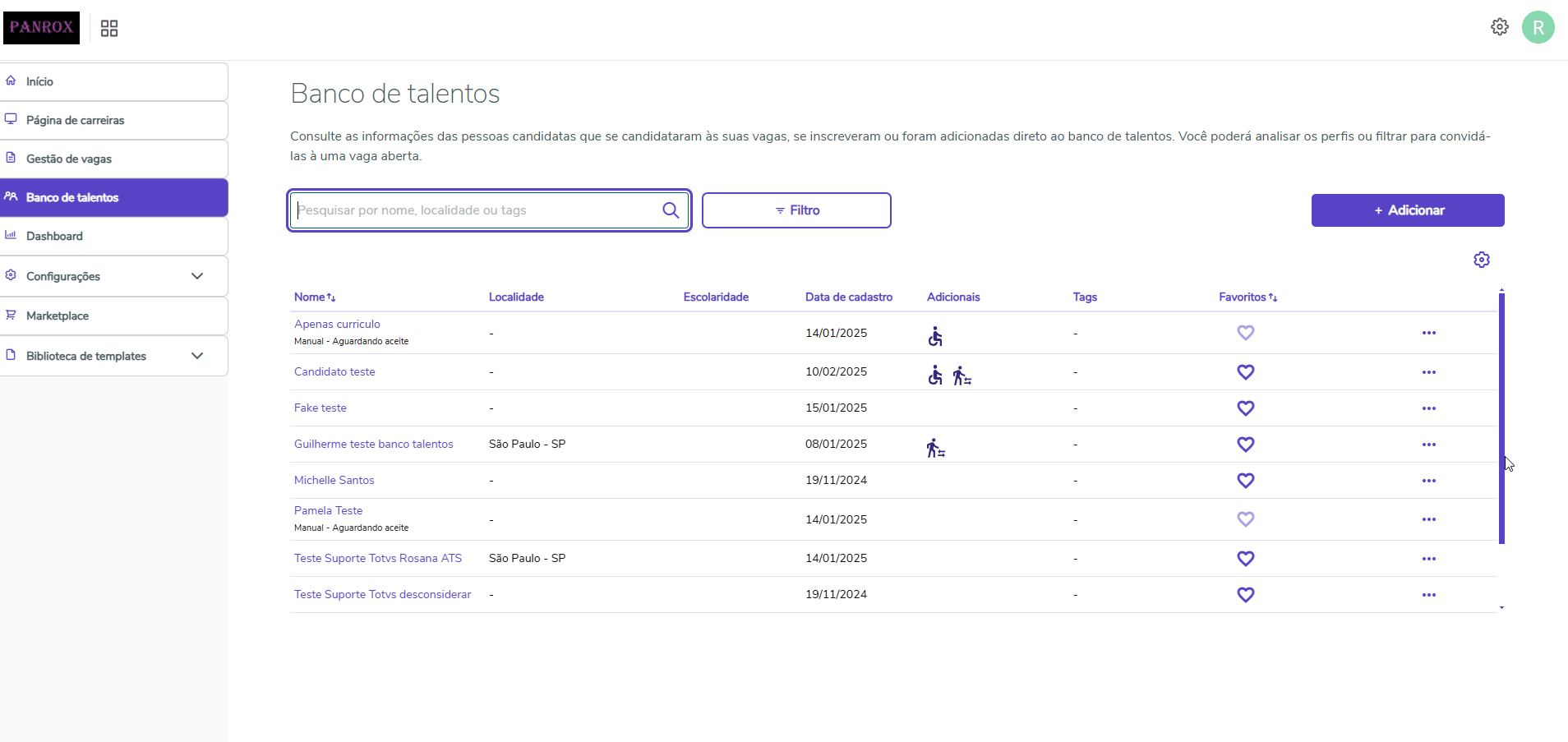Open more options for Michelle Santos

[x=1429, y=481]
